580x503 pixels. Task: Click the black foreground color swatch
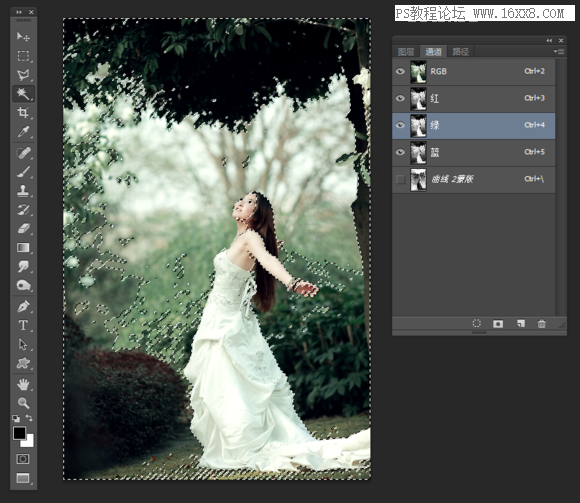click(x=19, y=433)
